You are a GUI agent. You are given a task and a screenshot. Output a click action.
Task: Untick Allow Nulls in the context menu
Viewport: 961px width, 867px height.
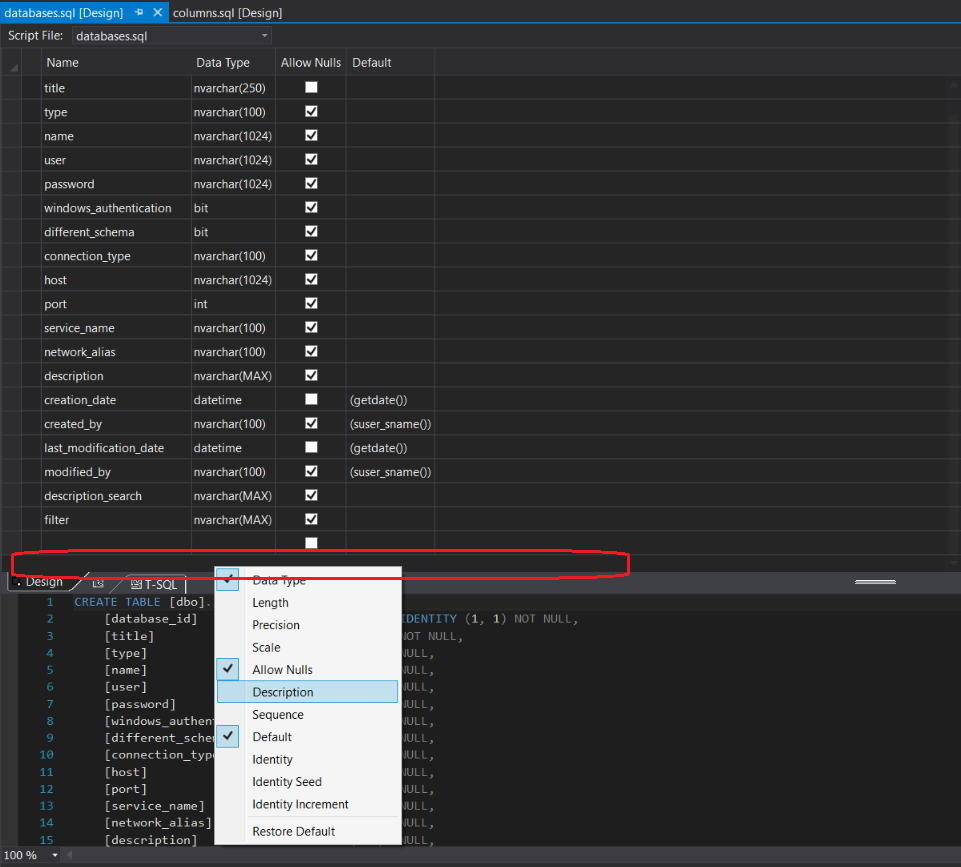(308, 670)
